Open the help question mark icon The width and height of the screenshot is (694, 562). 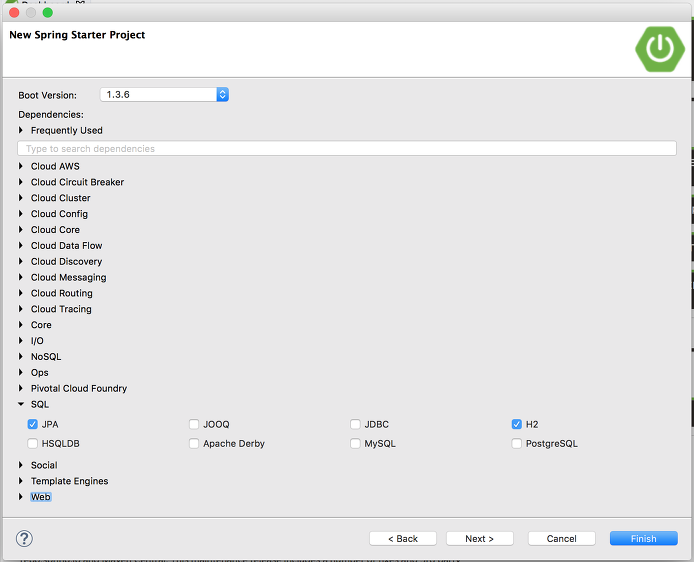tap(24, 539)
